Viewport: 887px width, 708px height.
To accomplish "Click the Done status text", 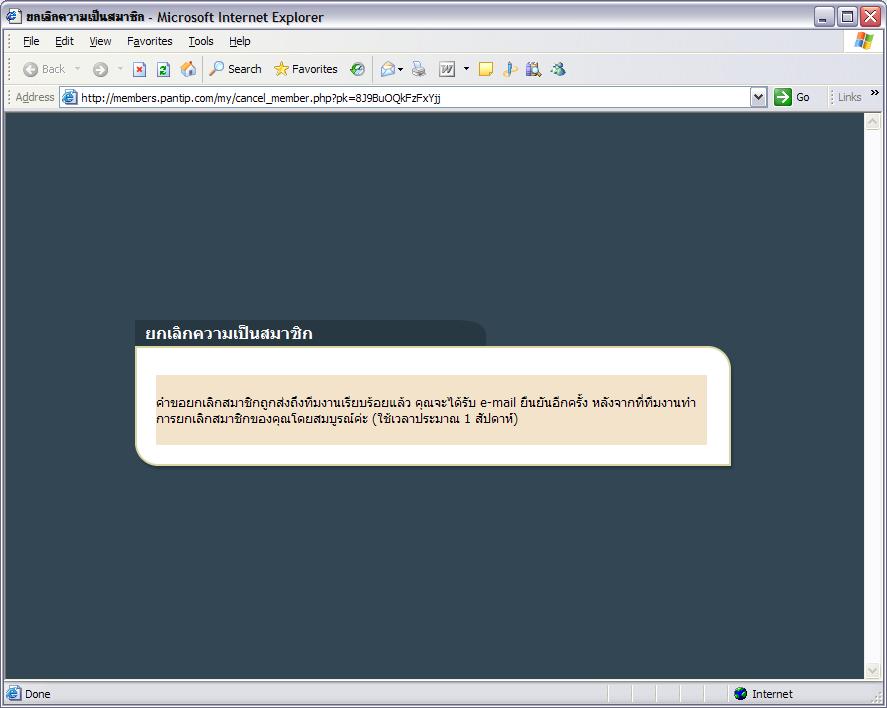I will 38,694.
